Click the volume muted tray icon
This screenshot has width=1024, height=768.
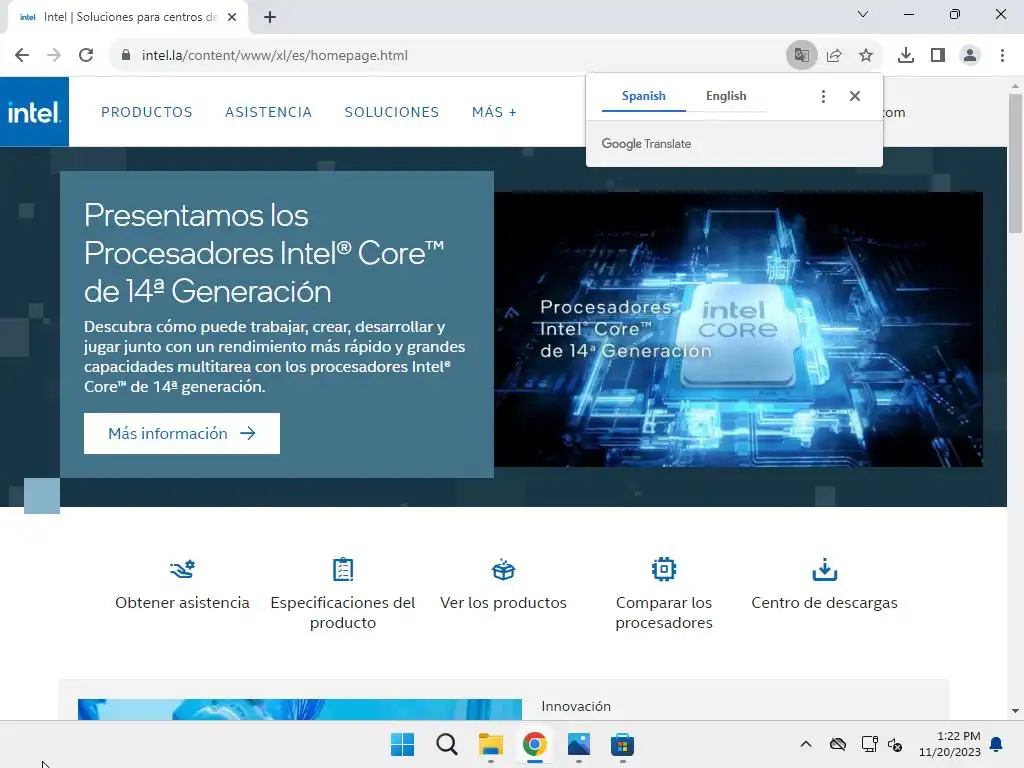pyautogui.click(x=895, y=744)
